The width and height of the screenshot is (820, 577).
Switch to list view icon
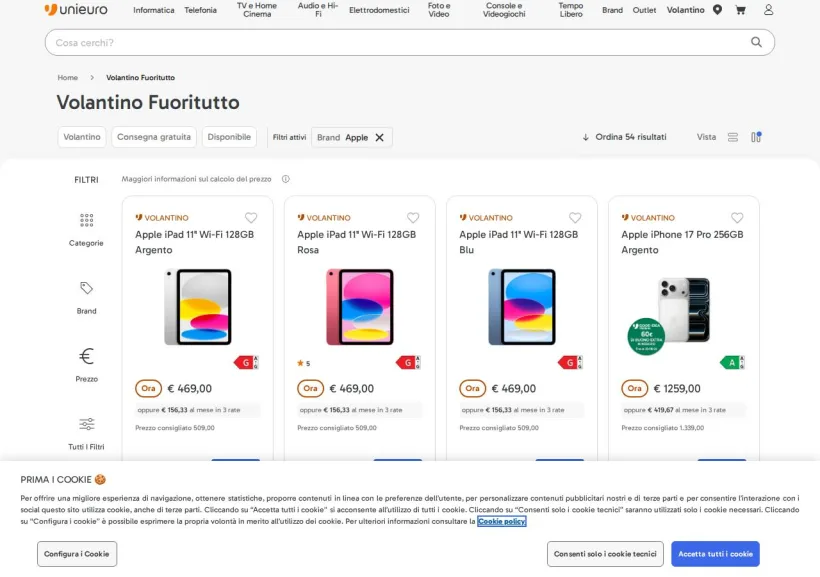point(733,137)
